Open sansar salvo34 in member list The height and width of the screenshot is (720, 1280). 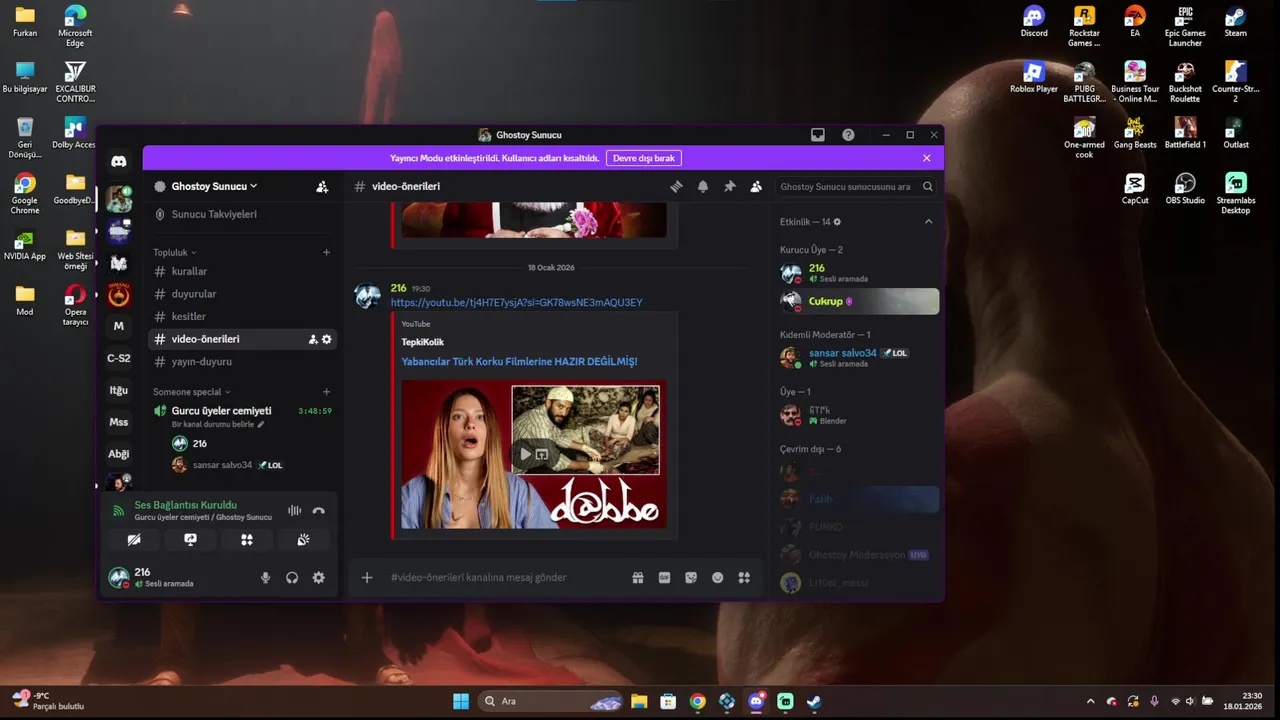[859, 358]
